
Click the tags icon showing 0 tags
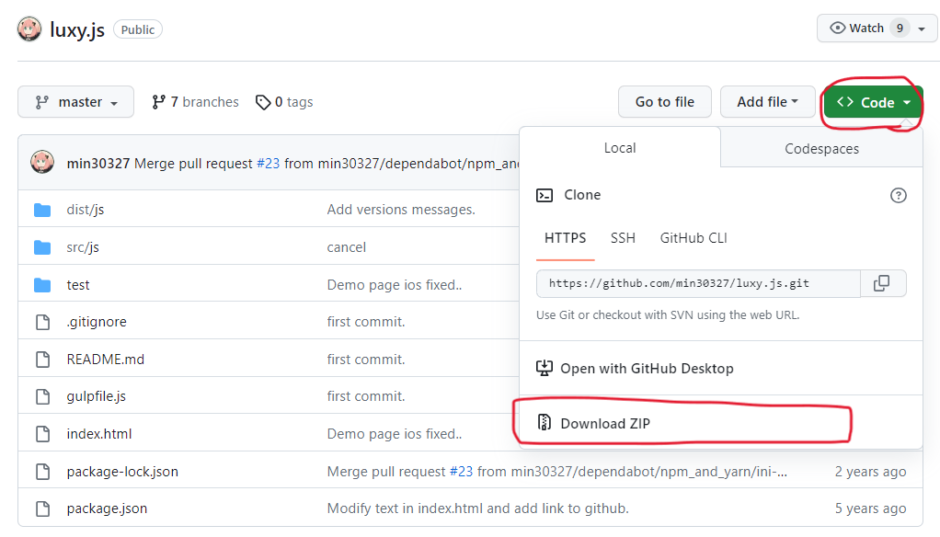[x=263, y=102]
